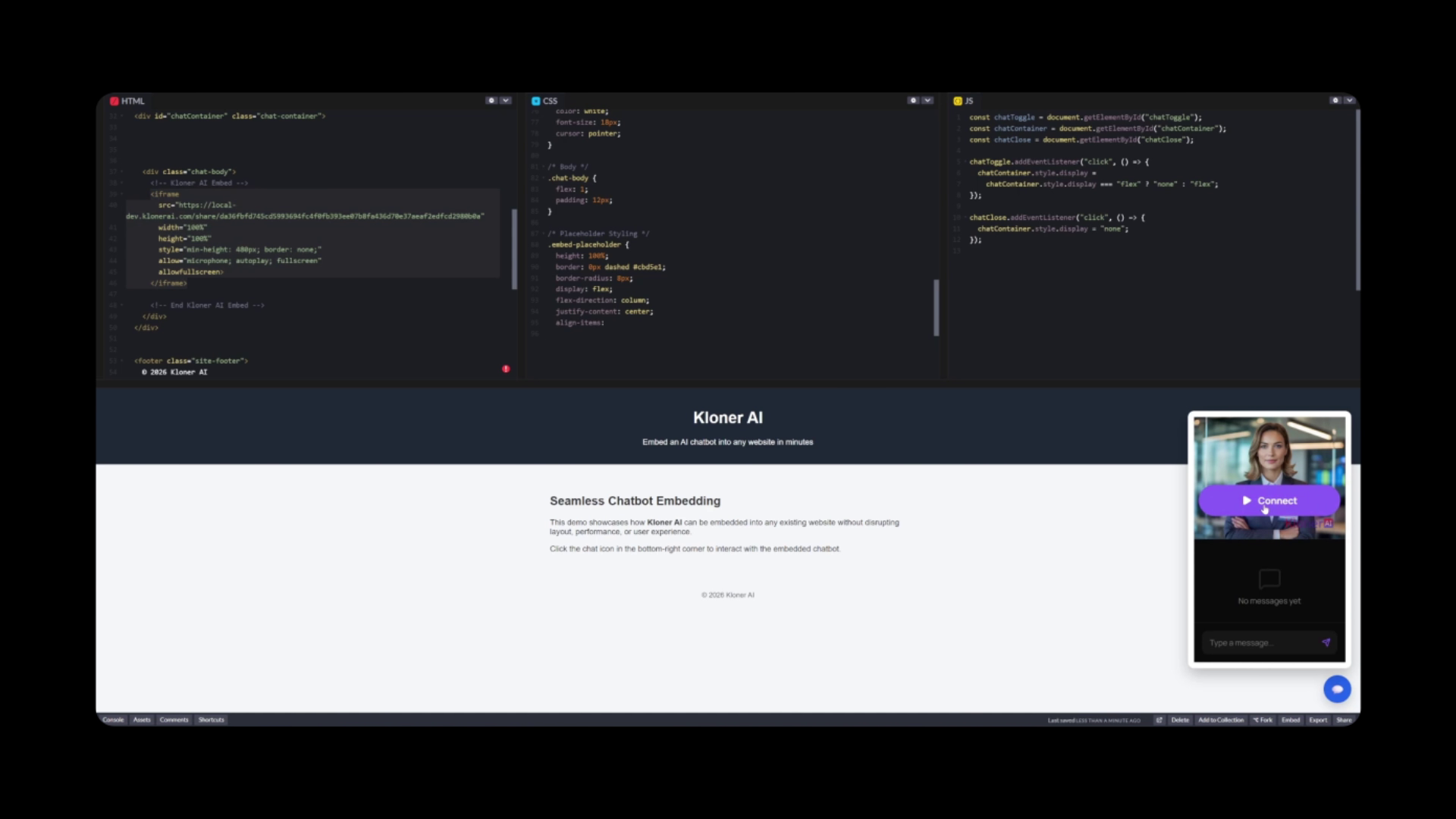Click the Delete button

1180,720
